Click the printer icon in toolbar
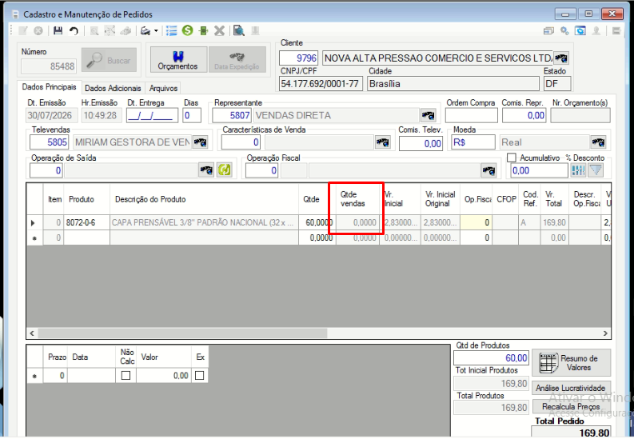The height and width of the screenshot is (439, 634). (x=145, y=31)
